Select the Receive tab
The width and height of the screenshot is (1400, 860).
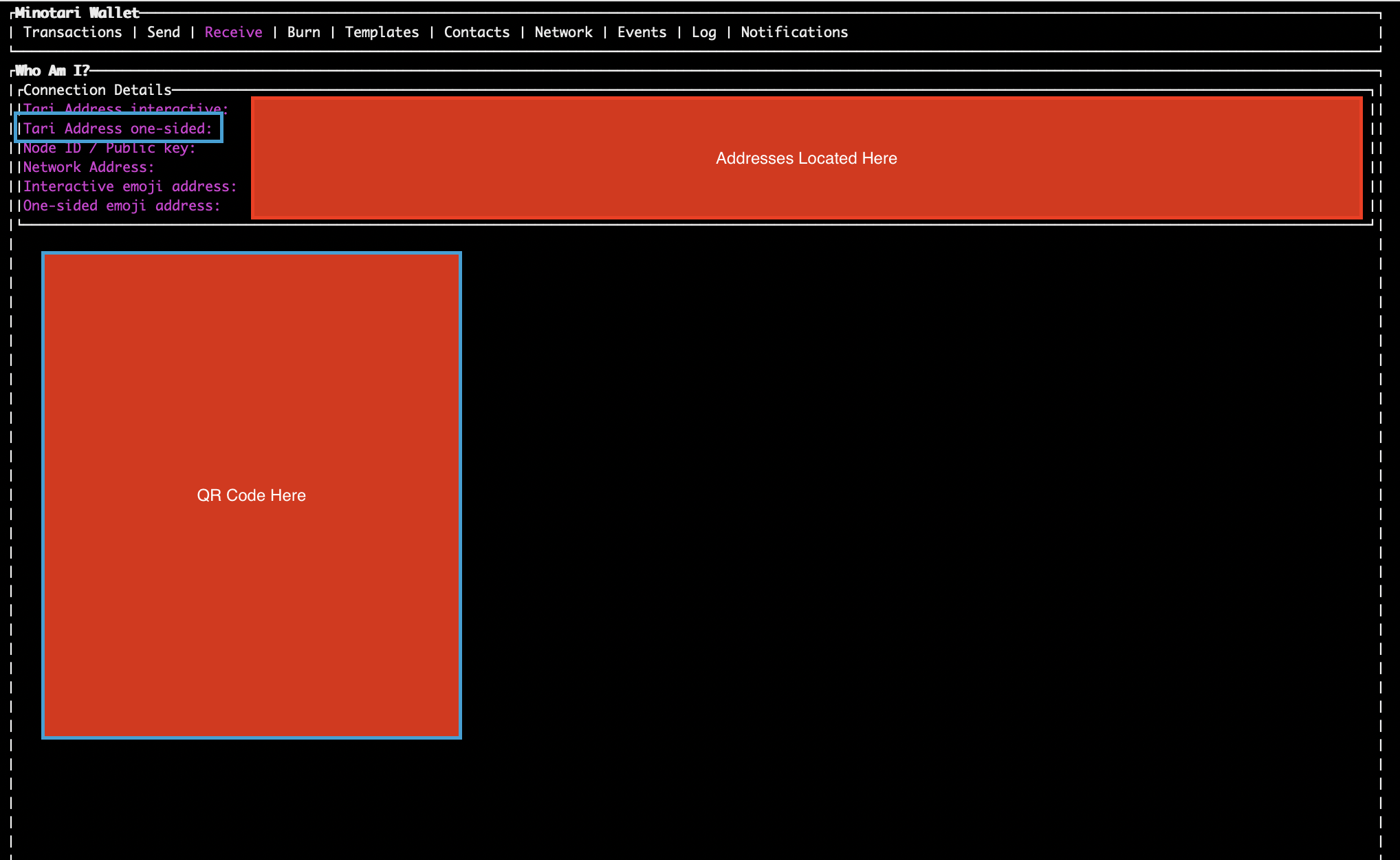click(x=233, y=32)
